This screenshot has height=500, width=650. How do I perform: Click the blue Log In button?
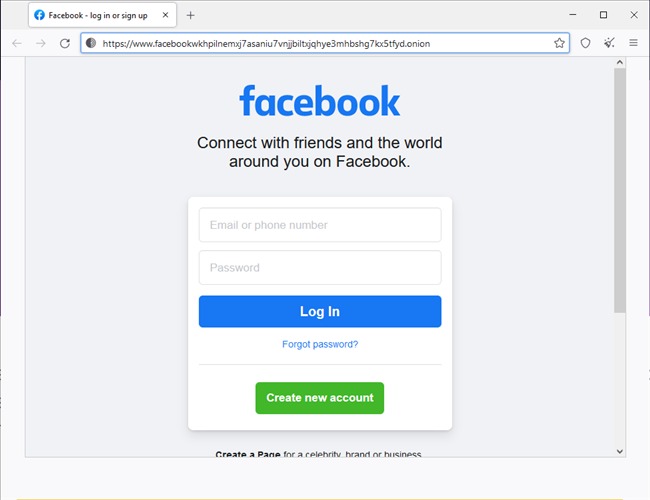click(x=320, y=311)
